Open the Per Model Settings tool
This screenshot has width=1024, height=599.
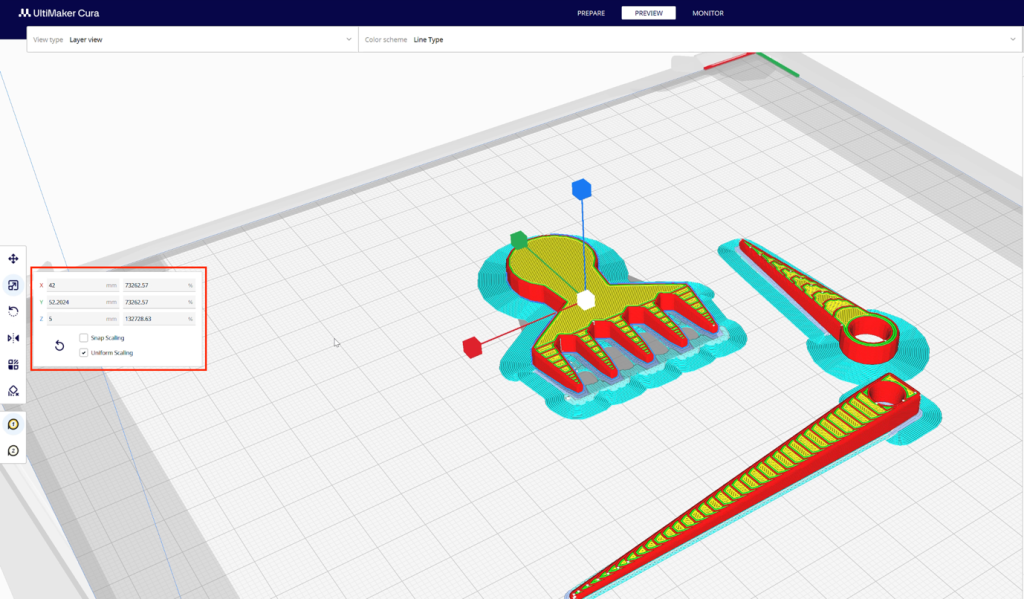click(13, 364)
